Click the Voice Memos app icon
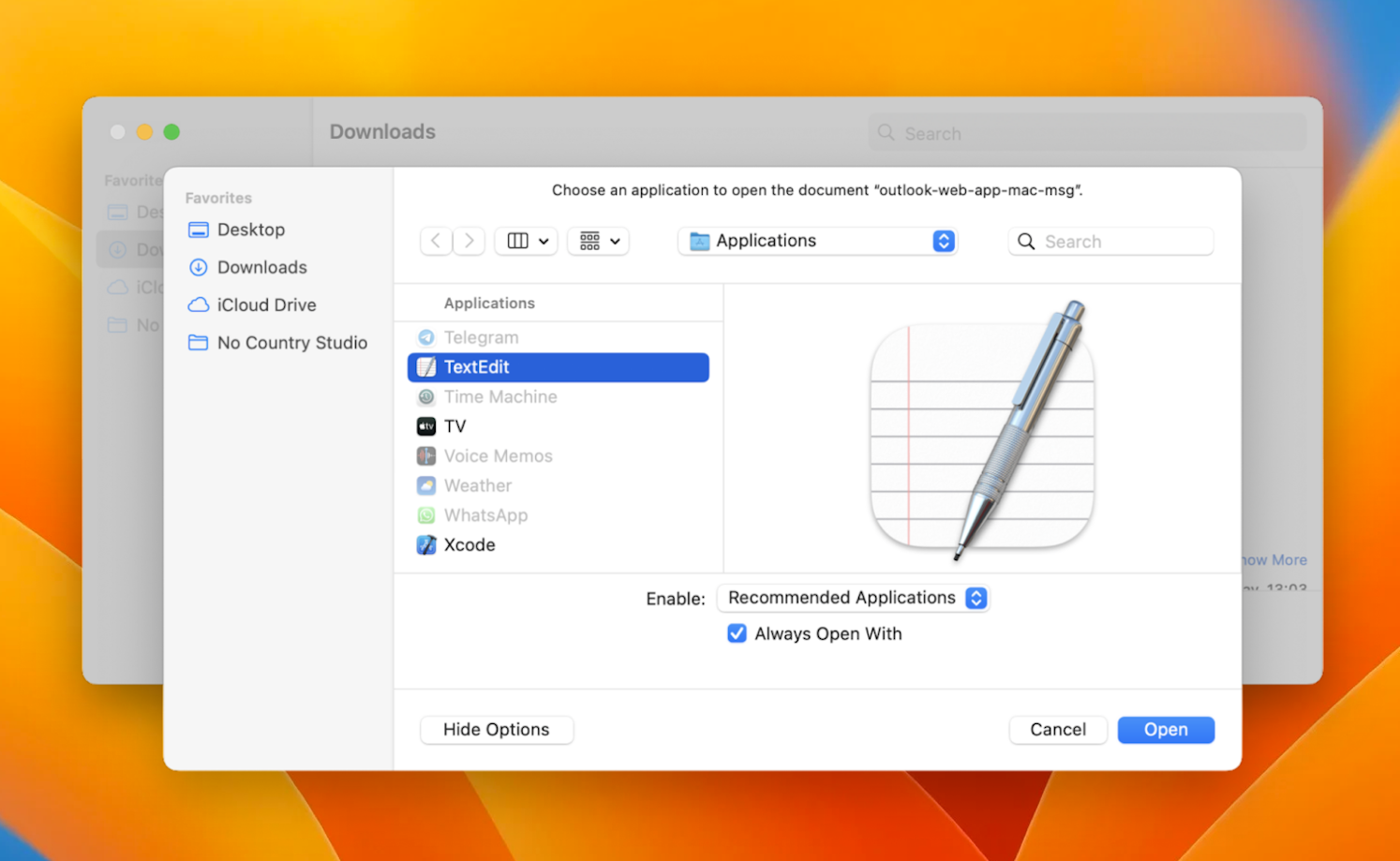Image resolution: width=1400 pixels, height=861 pixels. [x=426, y=456]
